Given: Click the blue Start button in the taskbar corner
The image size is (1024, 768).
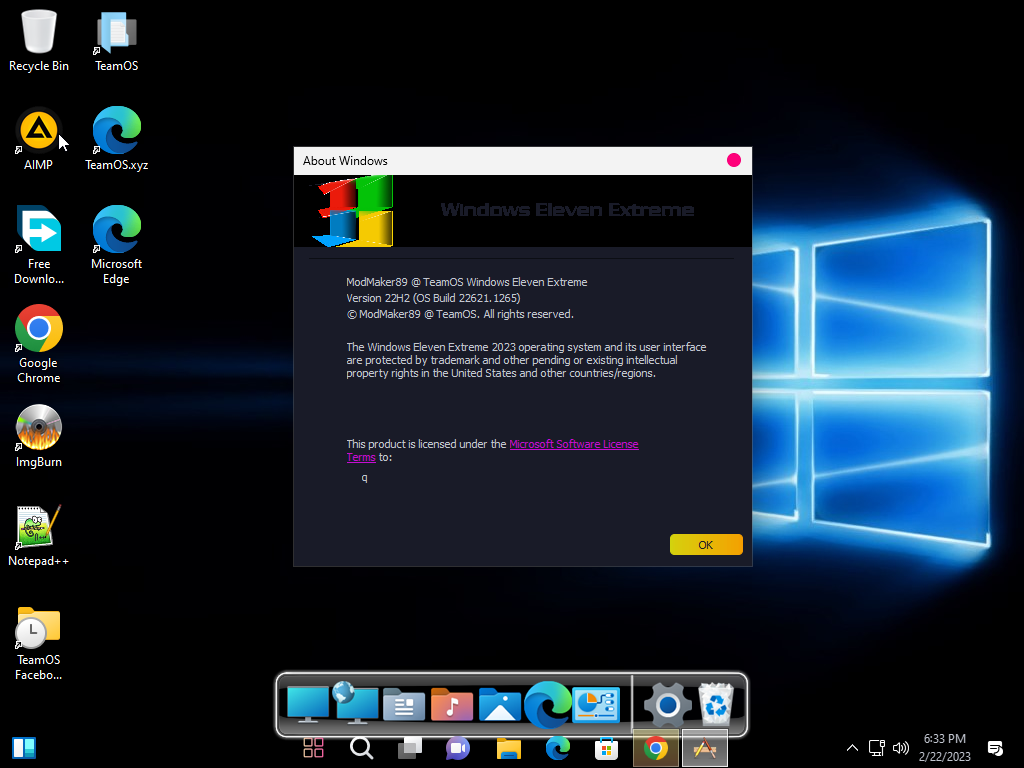Looking at the screenshot, I should tap(24, 748).
